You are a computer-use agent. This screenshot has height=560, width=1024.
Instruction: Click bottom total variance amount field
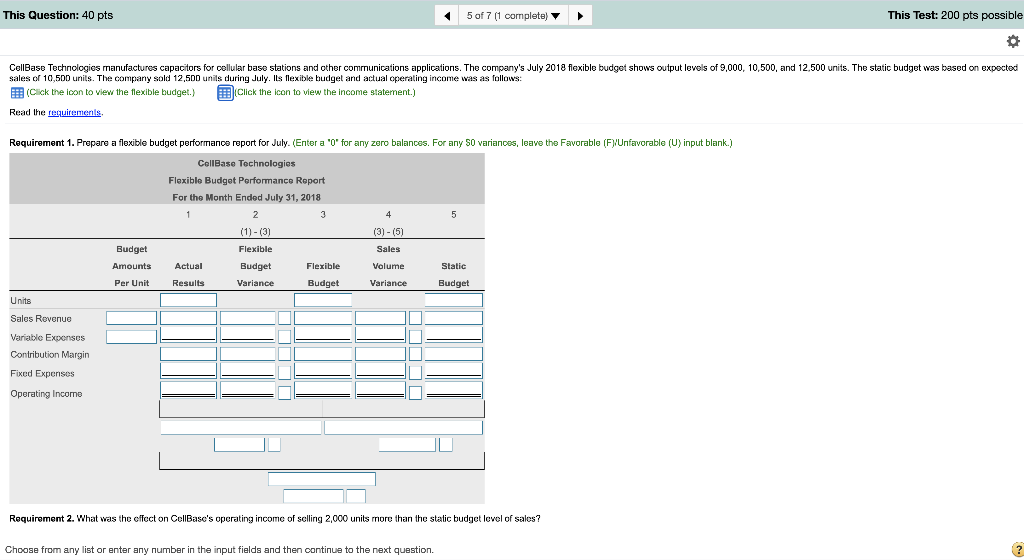coord(313,496)
